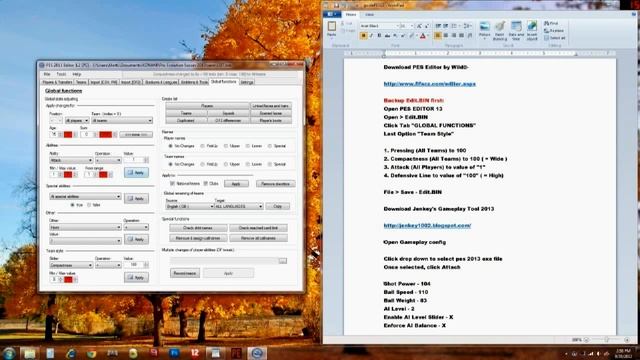Click the bullet list icon in WordPad
Screen dimensions: 640x360
pyautogui.click(x=454, y=26)
